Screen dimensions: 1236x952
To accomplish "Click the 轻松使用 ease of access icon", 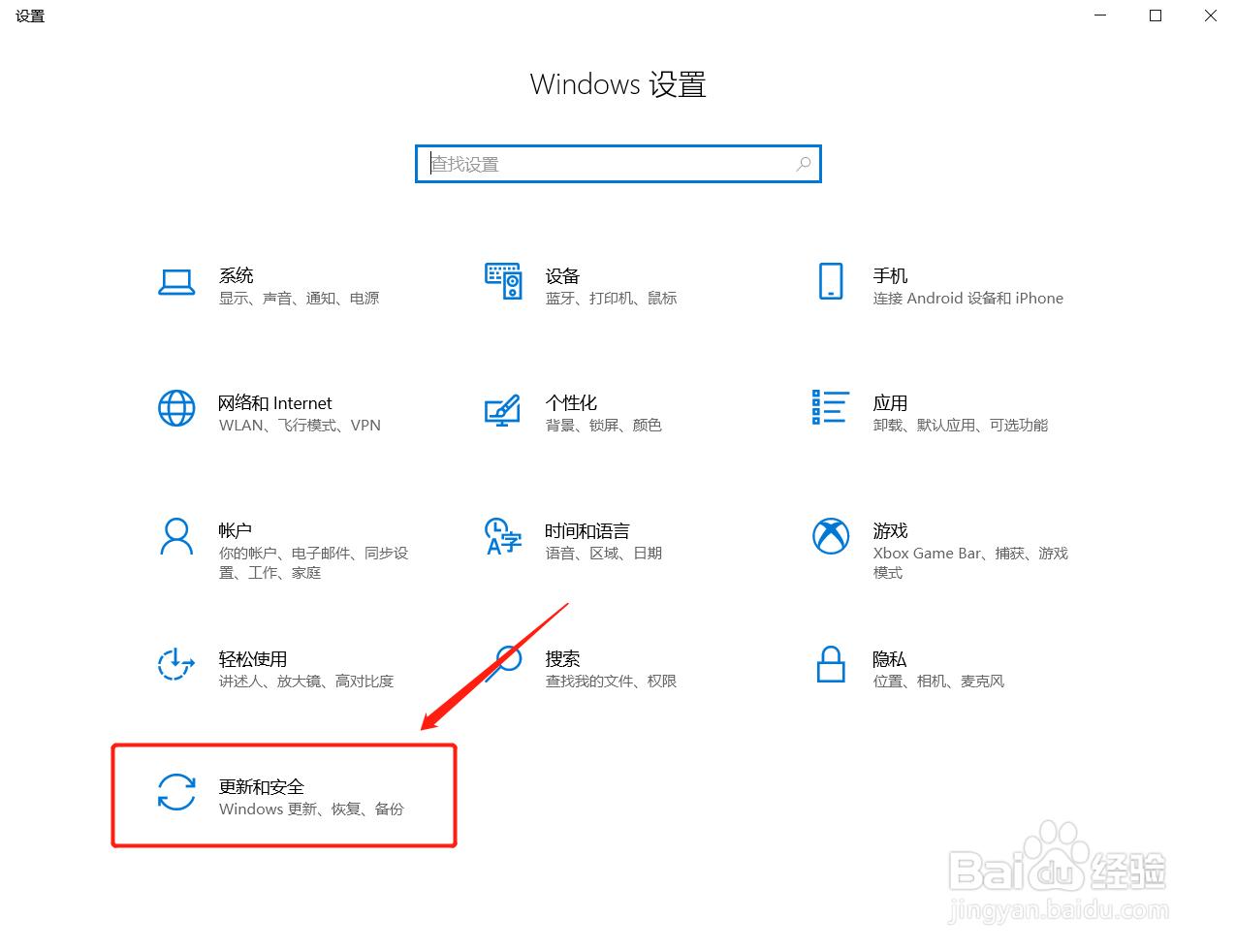I will [176, 664].
